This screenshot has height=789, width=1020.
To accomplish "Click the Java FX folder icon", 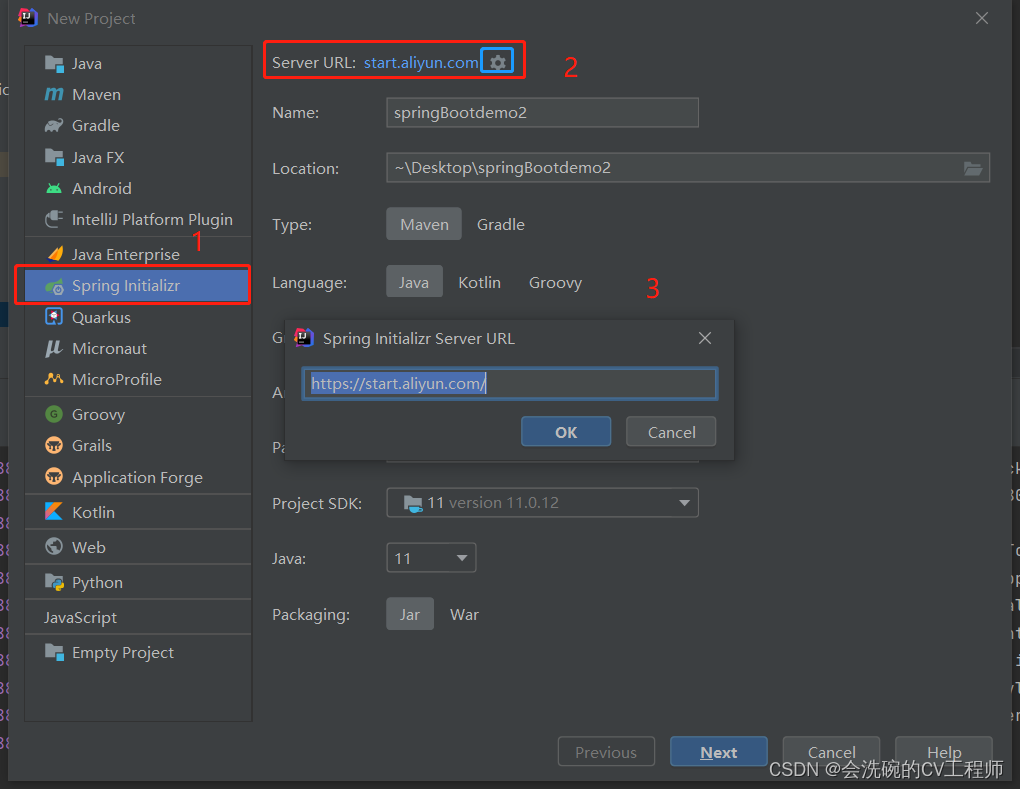I will pyautogui.click(x=54, y=157).
